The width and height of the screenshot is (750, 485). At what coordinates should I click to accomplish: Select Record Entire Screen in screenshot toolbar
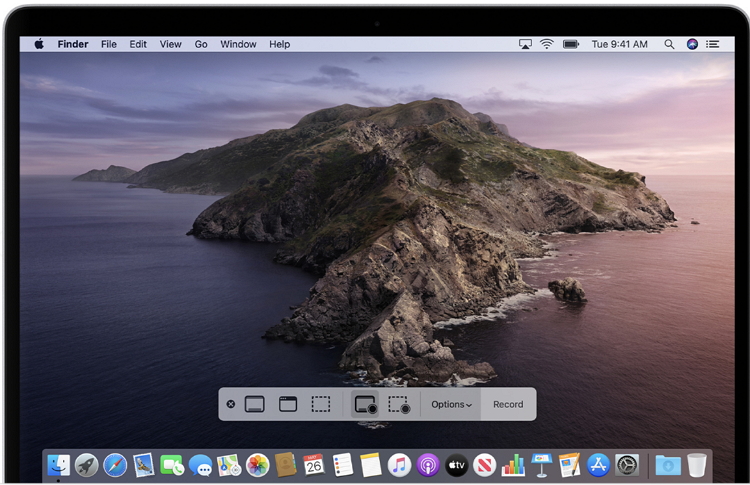coord(365,404)
